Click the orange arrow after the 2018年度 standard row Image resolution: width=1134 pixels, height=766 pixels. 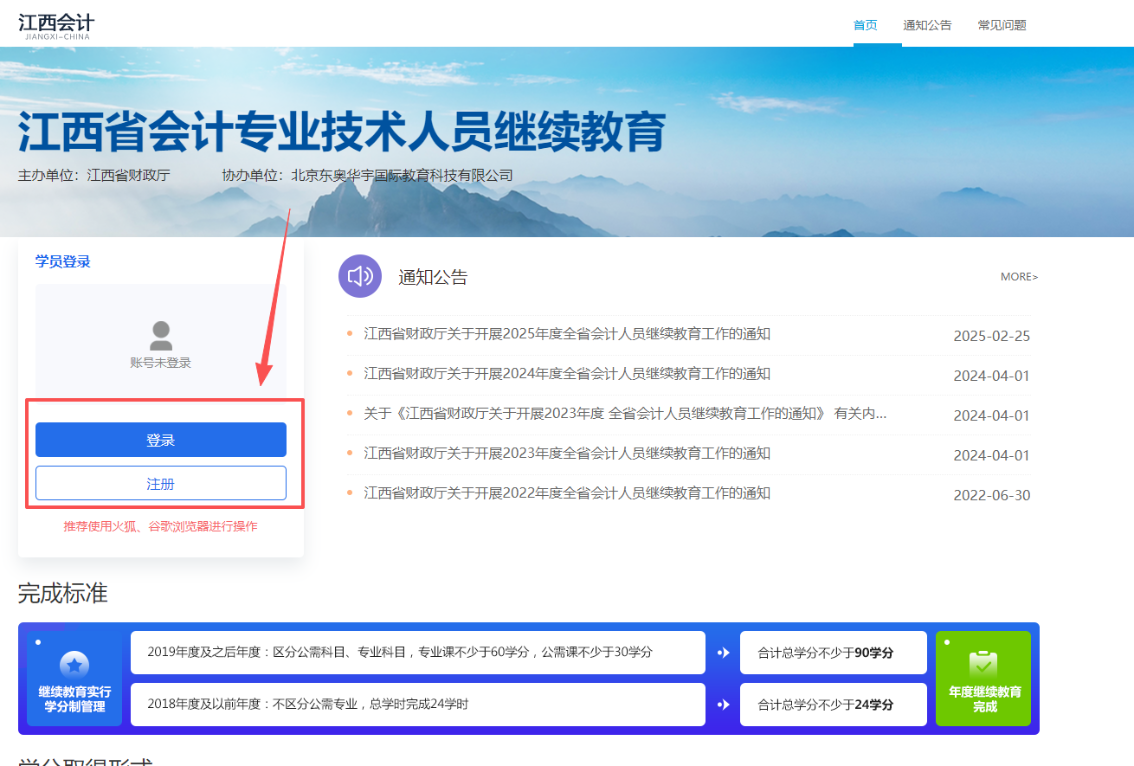pyautogui.click(x=722, y=704)
